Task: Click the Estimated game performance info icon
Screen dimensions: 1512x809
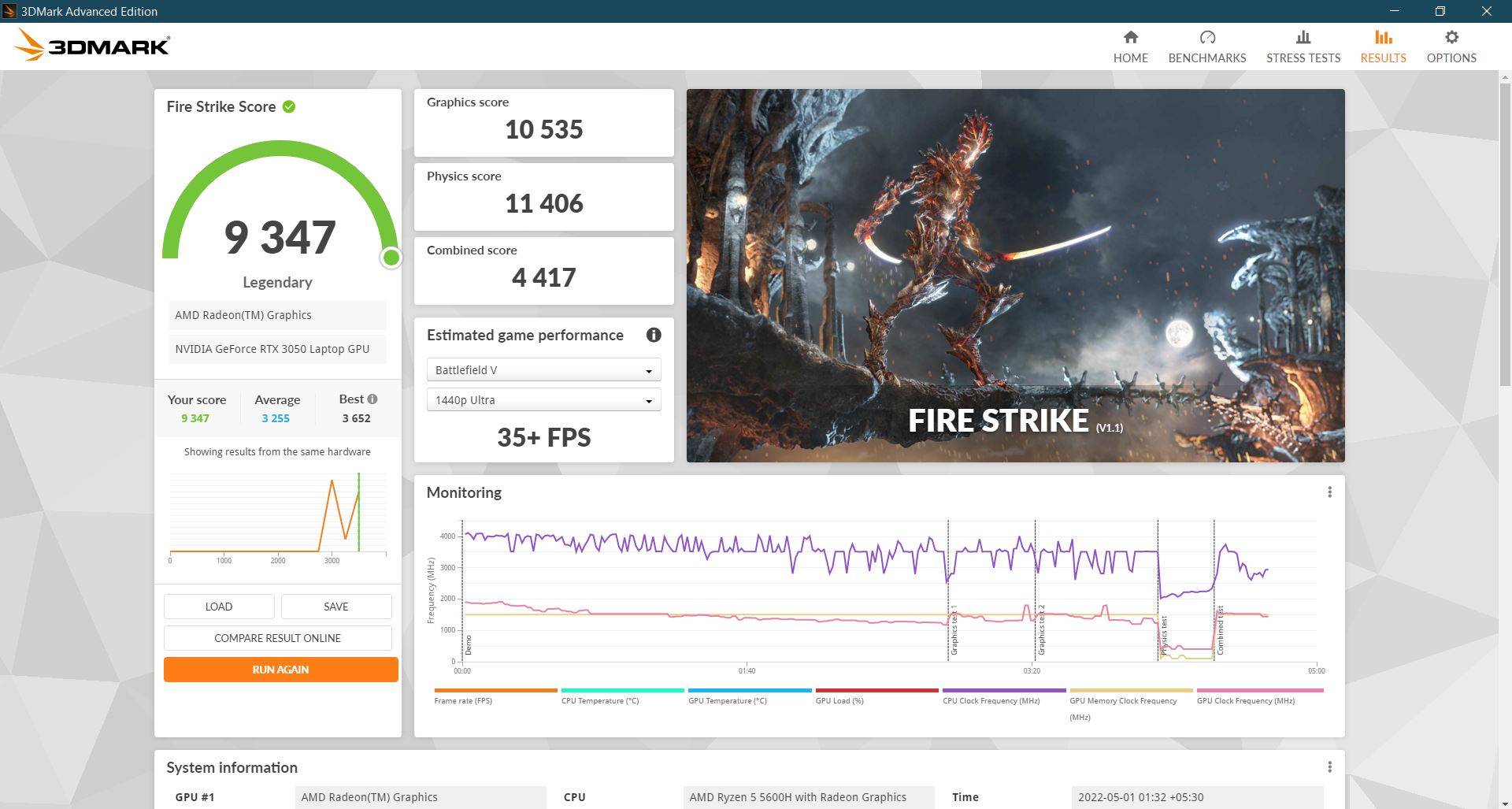Action: pos(654,335)
